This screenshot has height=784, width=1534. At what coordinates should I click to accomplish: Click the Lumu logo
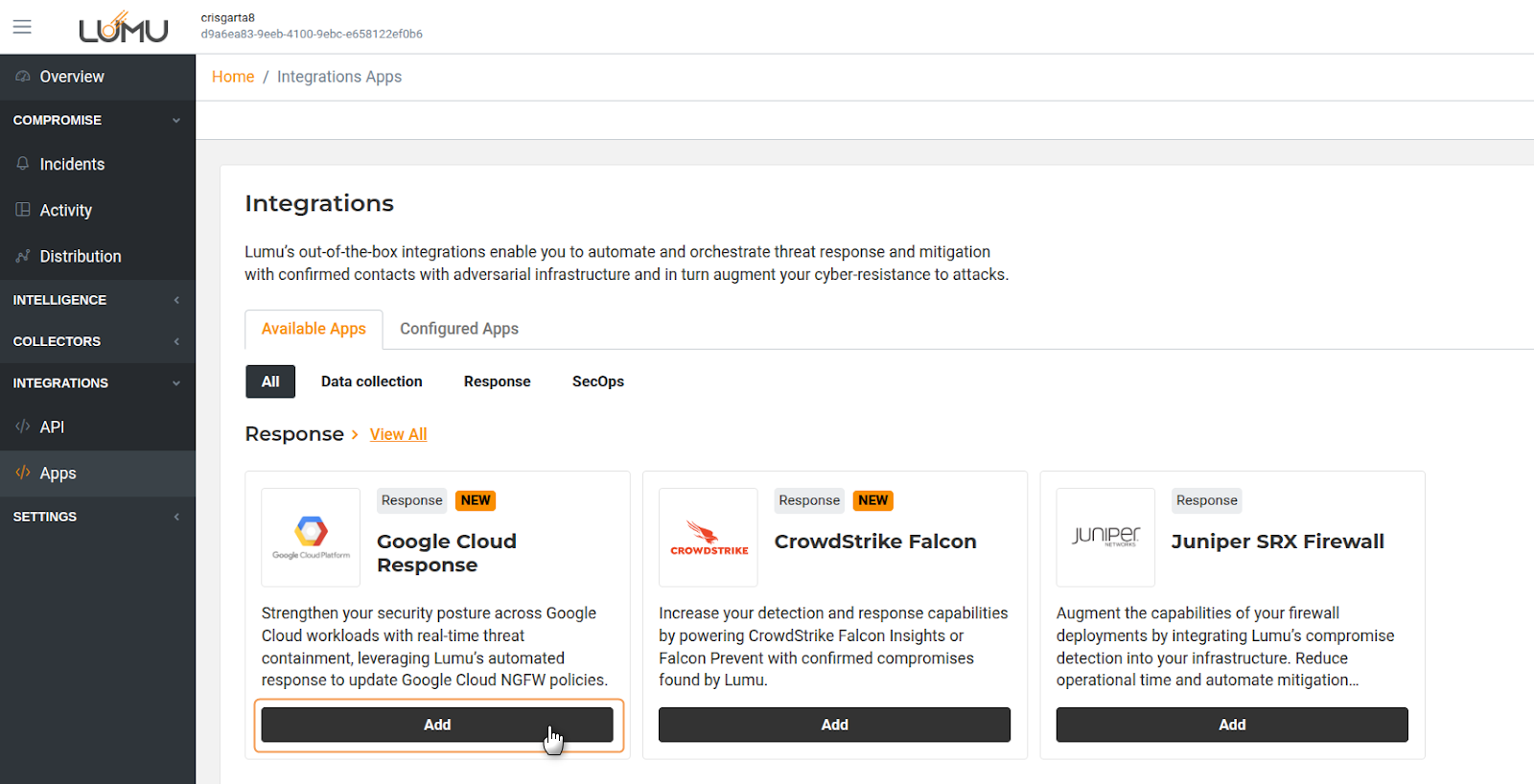pyautogui.click(x=123, y=28)
